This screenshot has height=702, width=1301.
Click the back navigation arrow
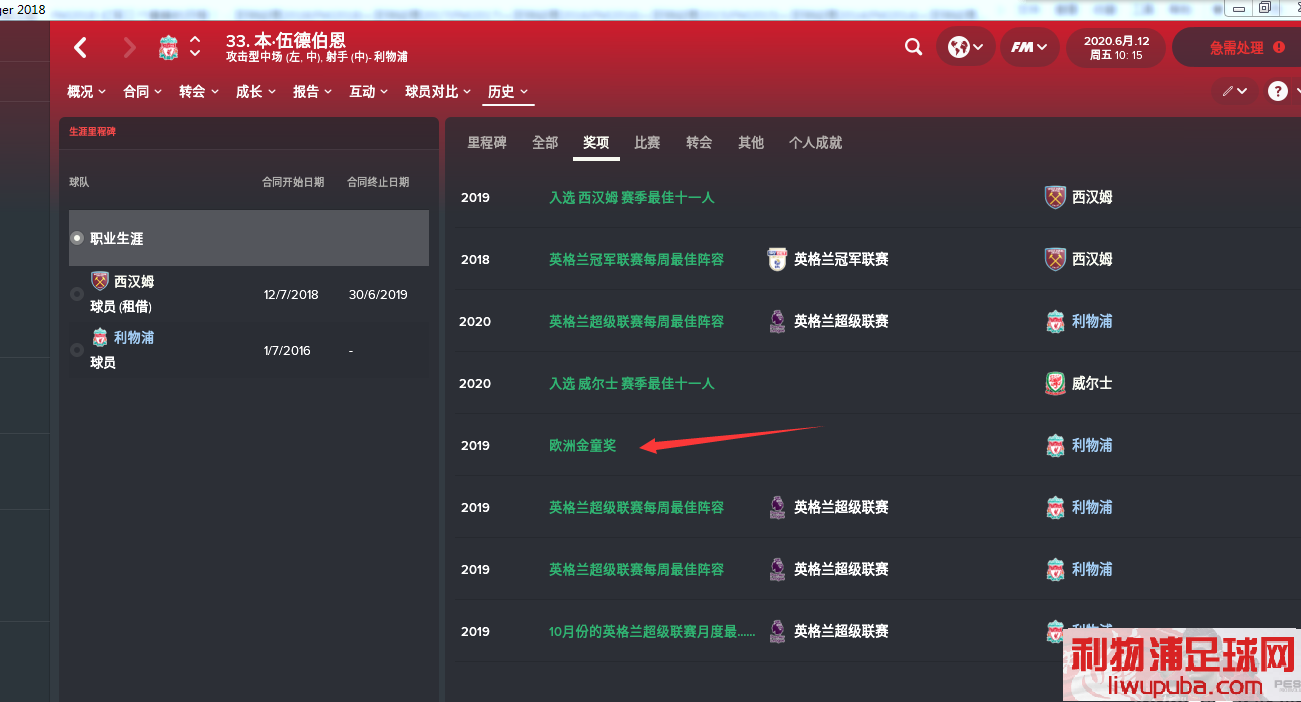[81, 47]
